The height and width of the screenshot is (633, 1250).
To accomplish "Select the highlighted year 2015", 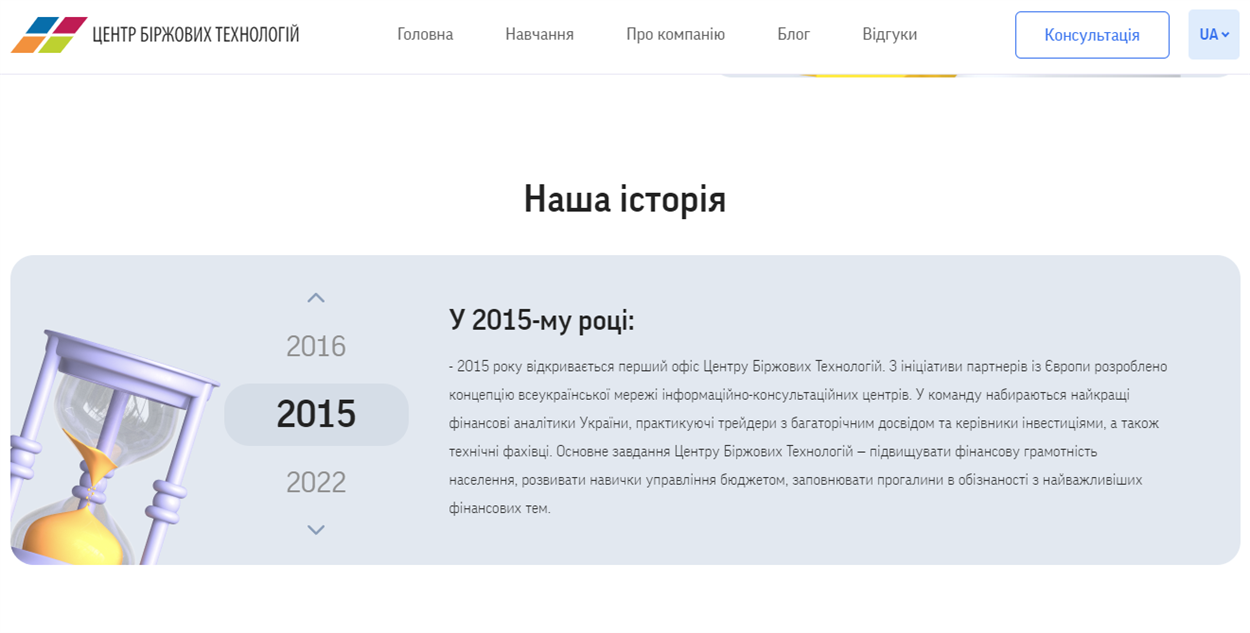I will pos(316,414).
